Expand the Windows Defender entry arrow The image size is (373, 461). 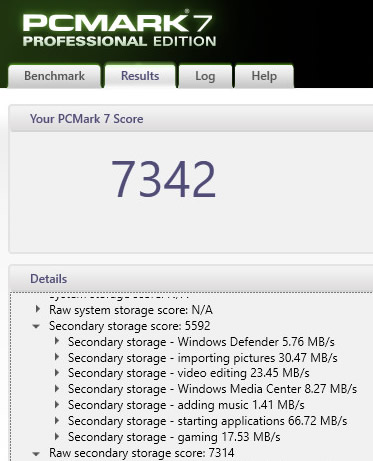point(57,341)
